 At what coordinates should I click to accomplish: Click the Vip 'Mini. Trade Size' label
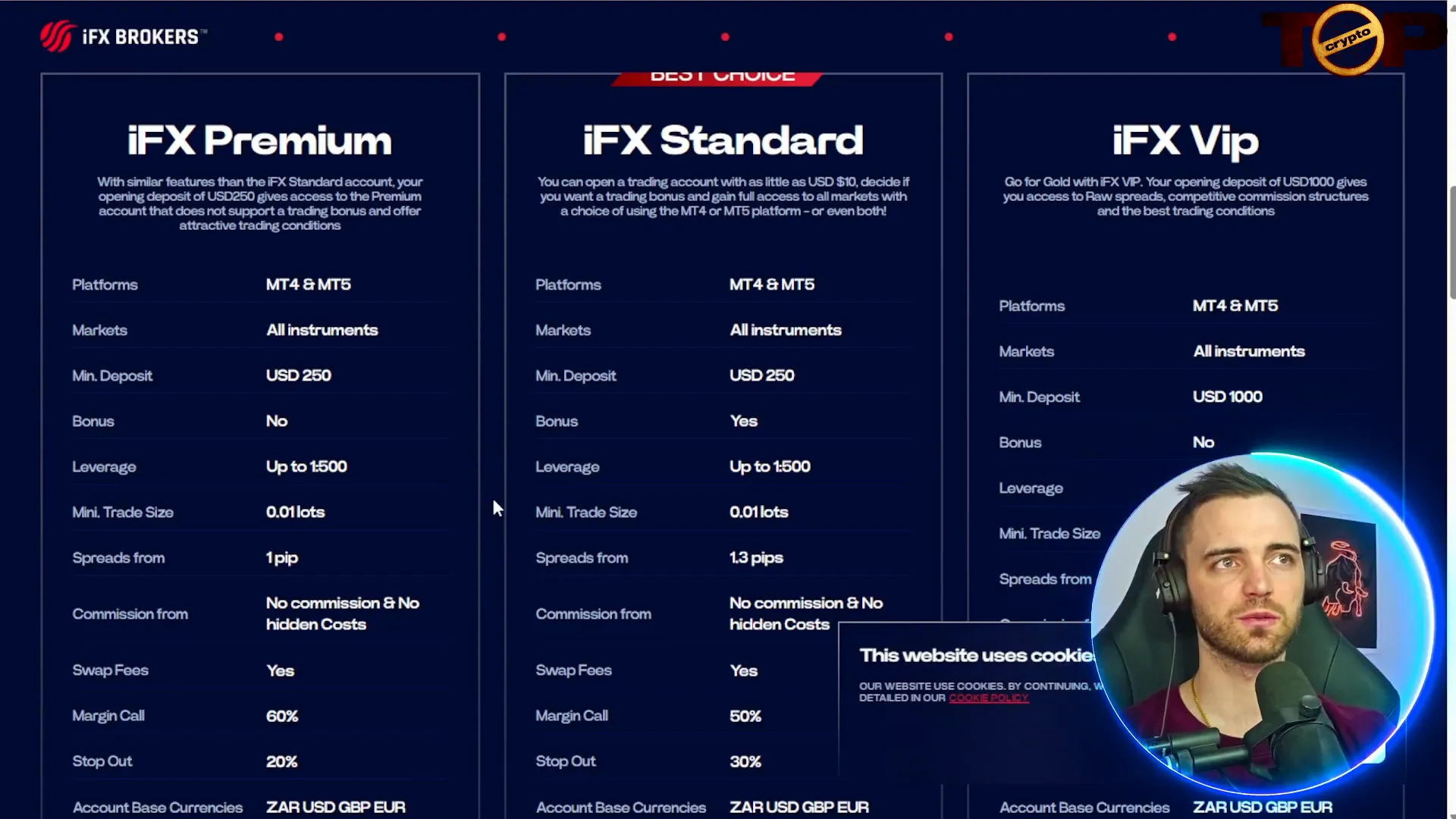[x=1049, y=534]
